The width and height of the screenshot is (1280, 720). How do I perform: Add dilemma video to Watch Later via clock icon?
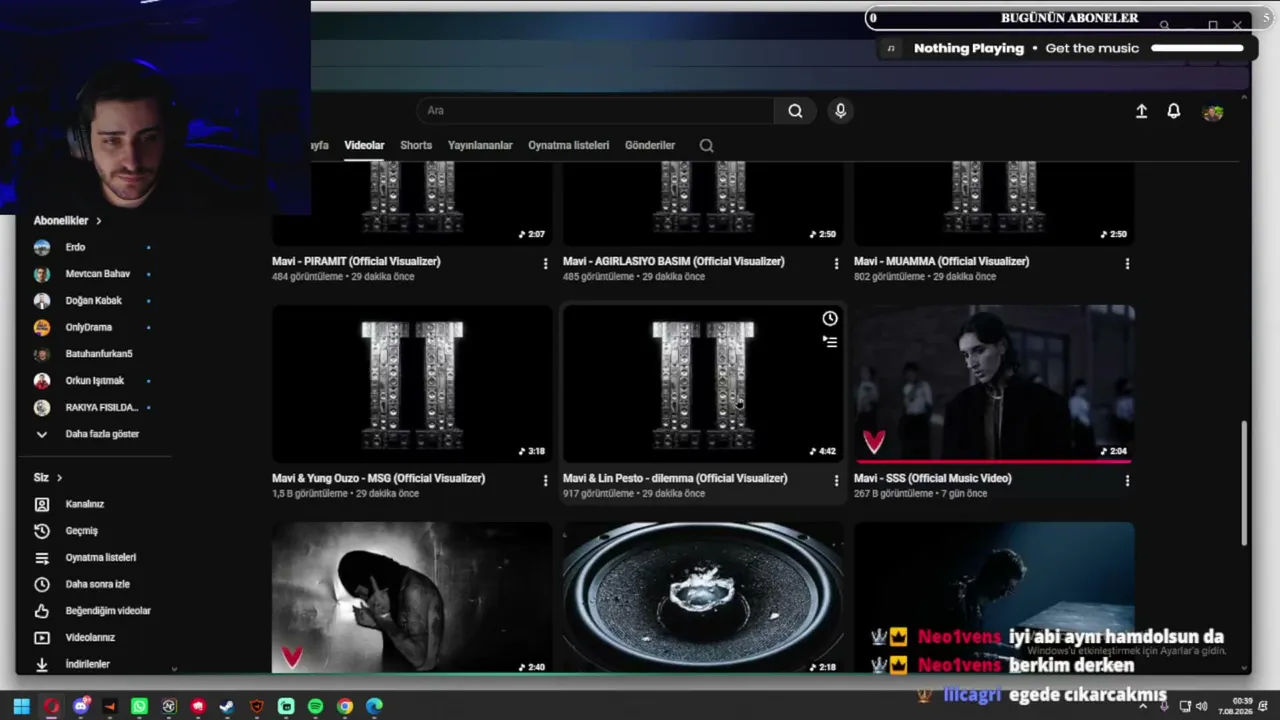[830, 319]
